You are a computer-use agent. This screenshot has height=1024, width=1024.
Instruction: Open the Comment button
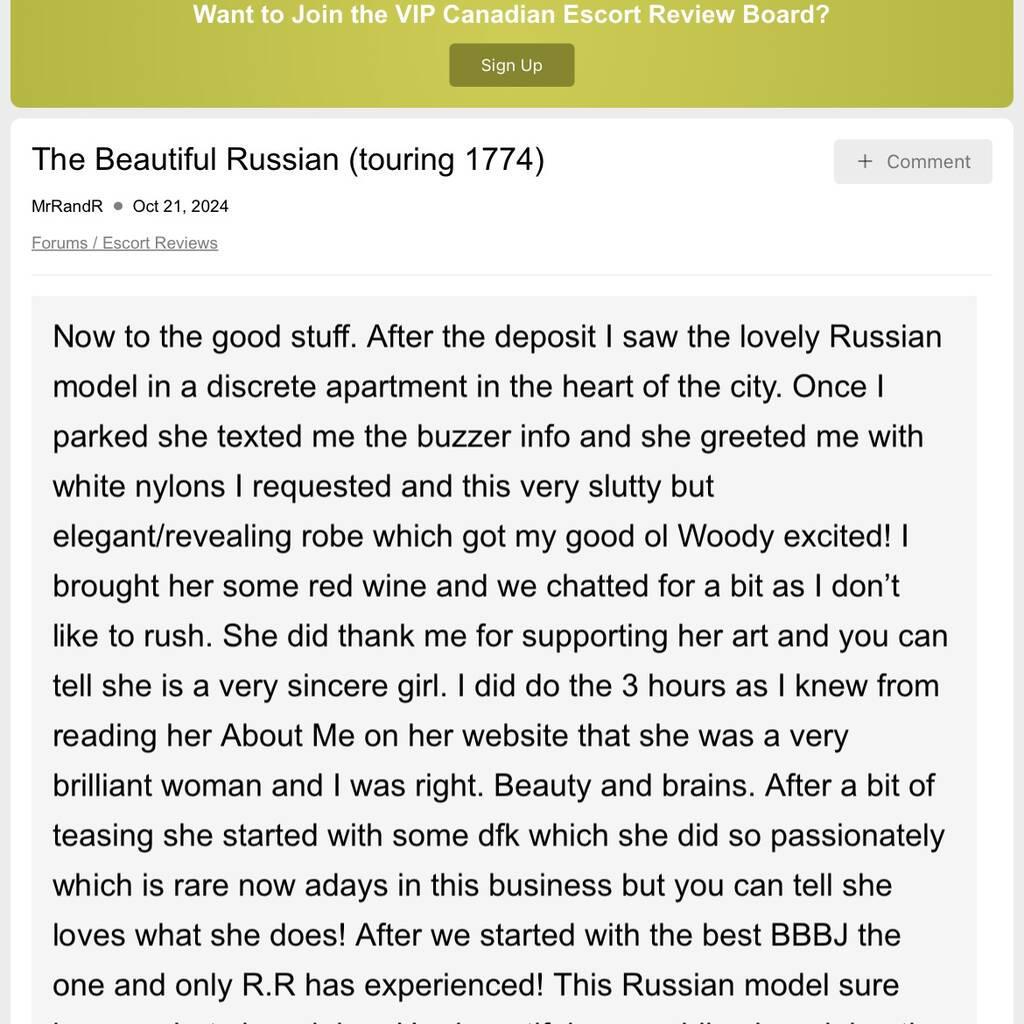coord(913,162)
